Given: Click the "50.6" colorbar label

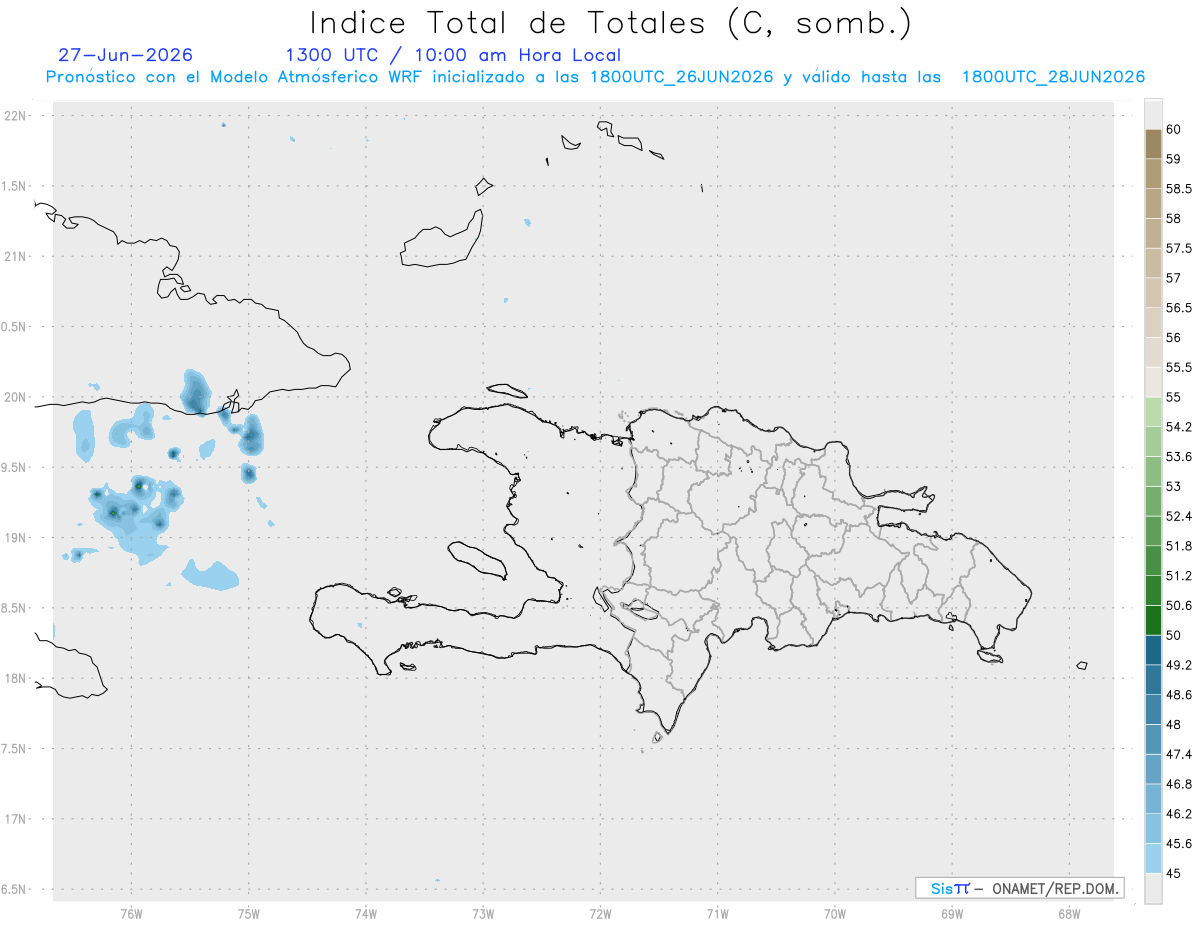Looking at the screenshot, I should [1178, 606].
